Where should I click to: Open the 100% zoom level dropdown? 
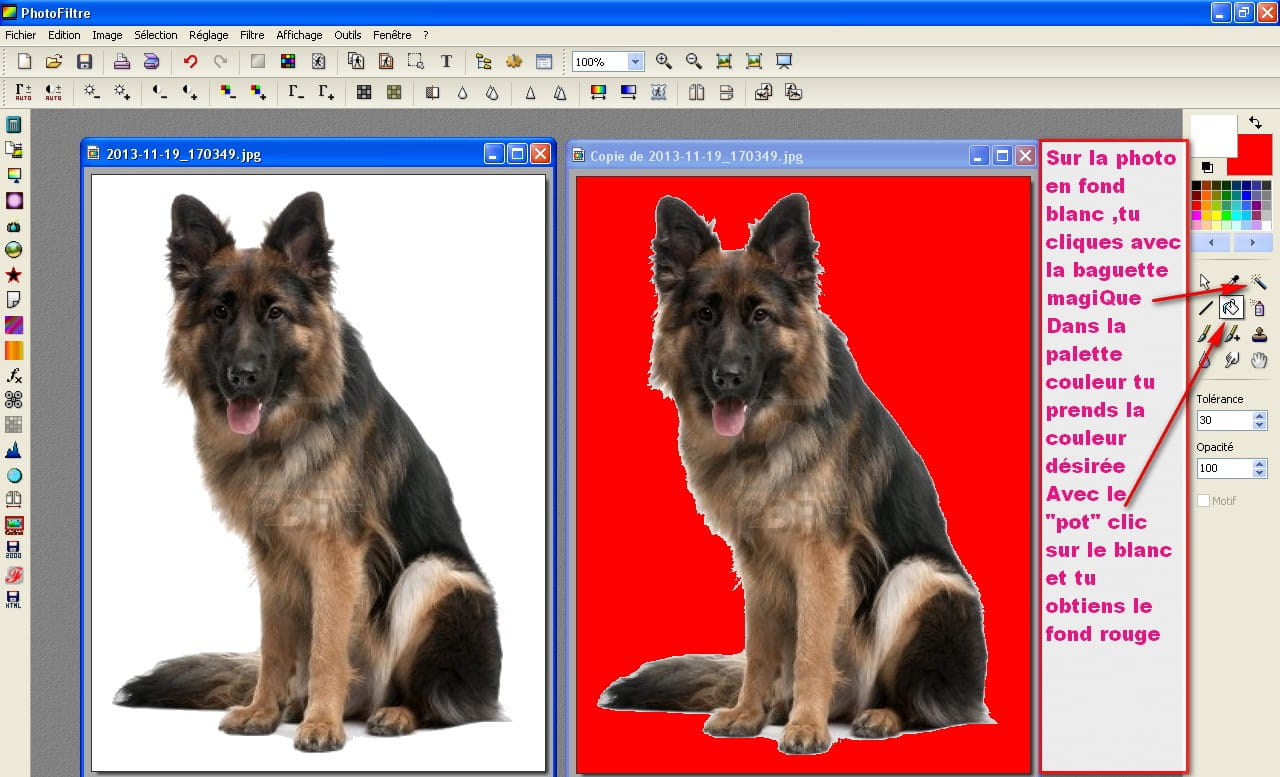[635, 62]
